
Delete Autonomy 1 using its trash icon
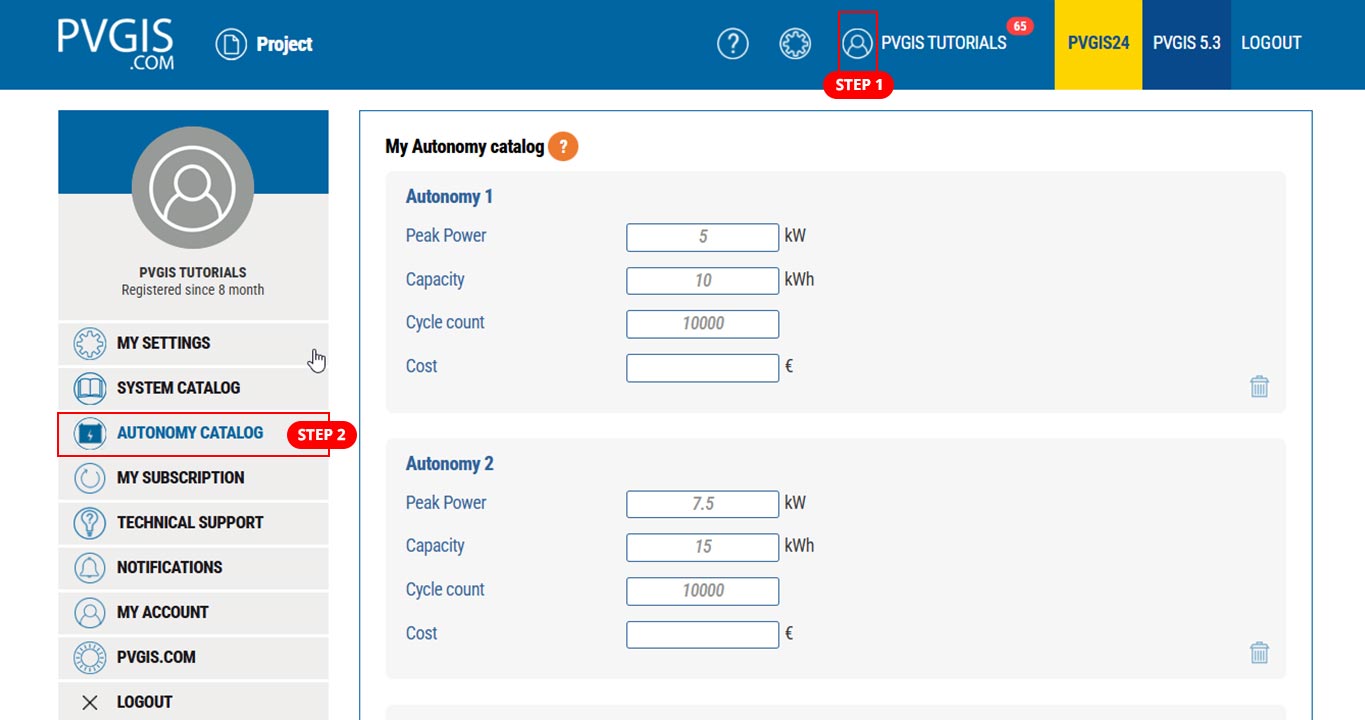pyautogui.click(x=1259, y=387)
